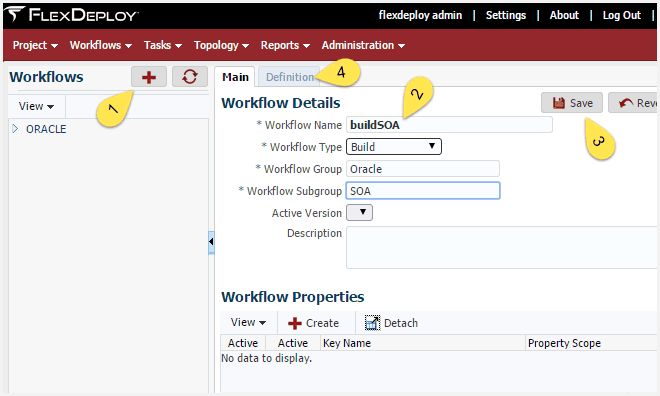Revert the workflow changes
The image size is (660, 396).
pyautogui.click(x=634, y=103)
